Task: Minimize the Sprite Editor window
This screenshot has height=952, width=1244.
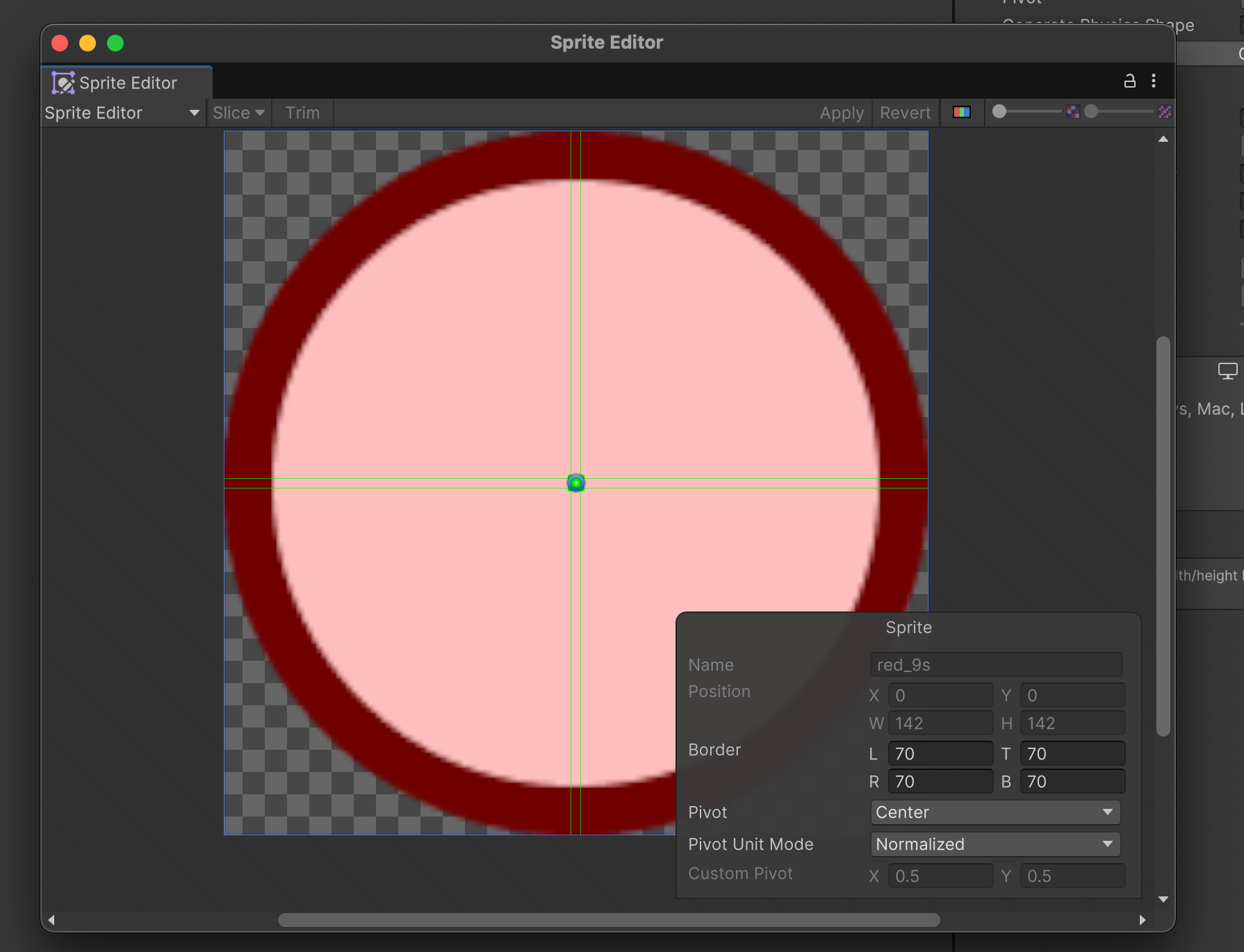Action: pos(88,43)
